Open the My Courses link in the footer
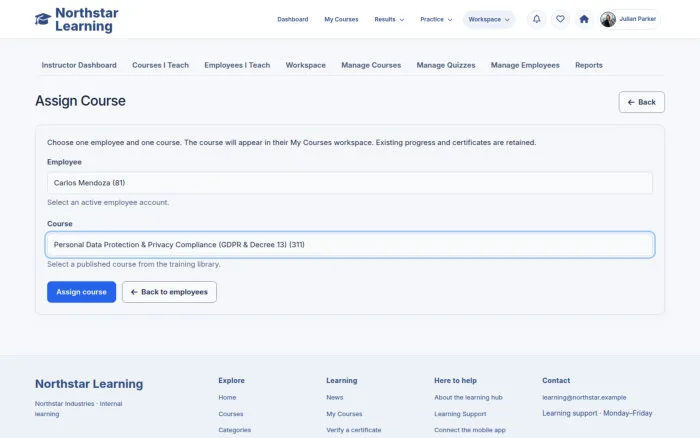Screen dimensions: 700x438 tap(344, 414)
